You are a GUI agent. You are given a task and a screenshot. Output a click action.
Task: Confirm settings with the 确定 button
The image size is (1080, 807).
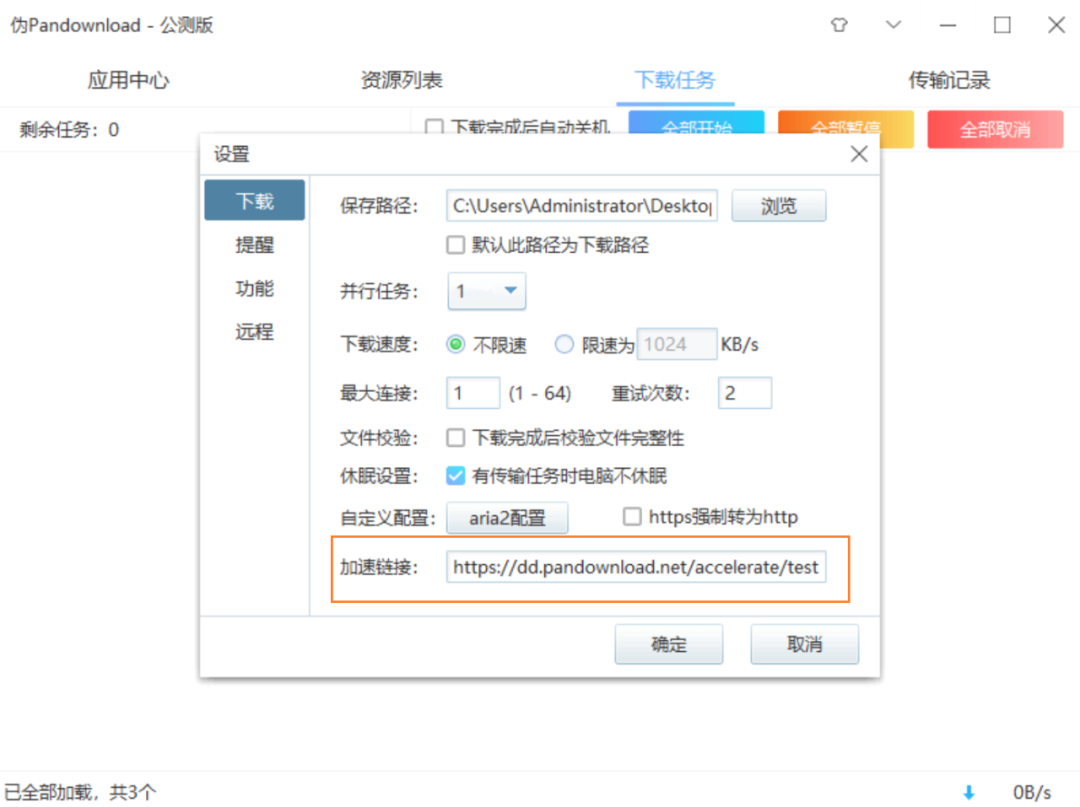click(x=668, y=644)
